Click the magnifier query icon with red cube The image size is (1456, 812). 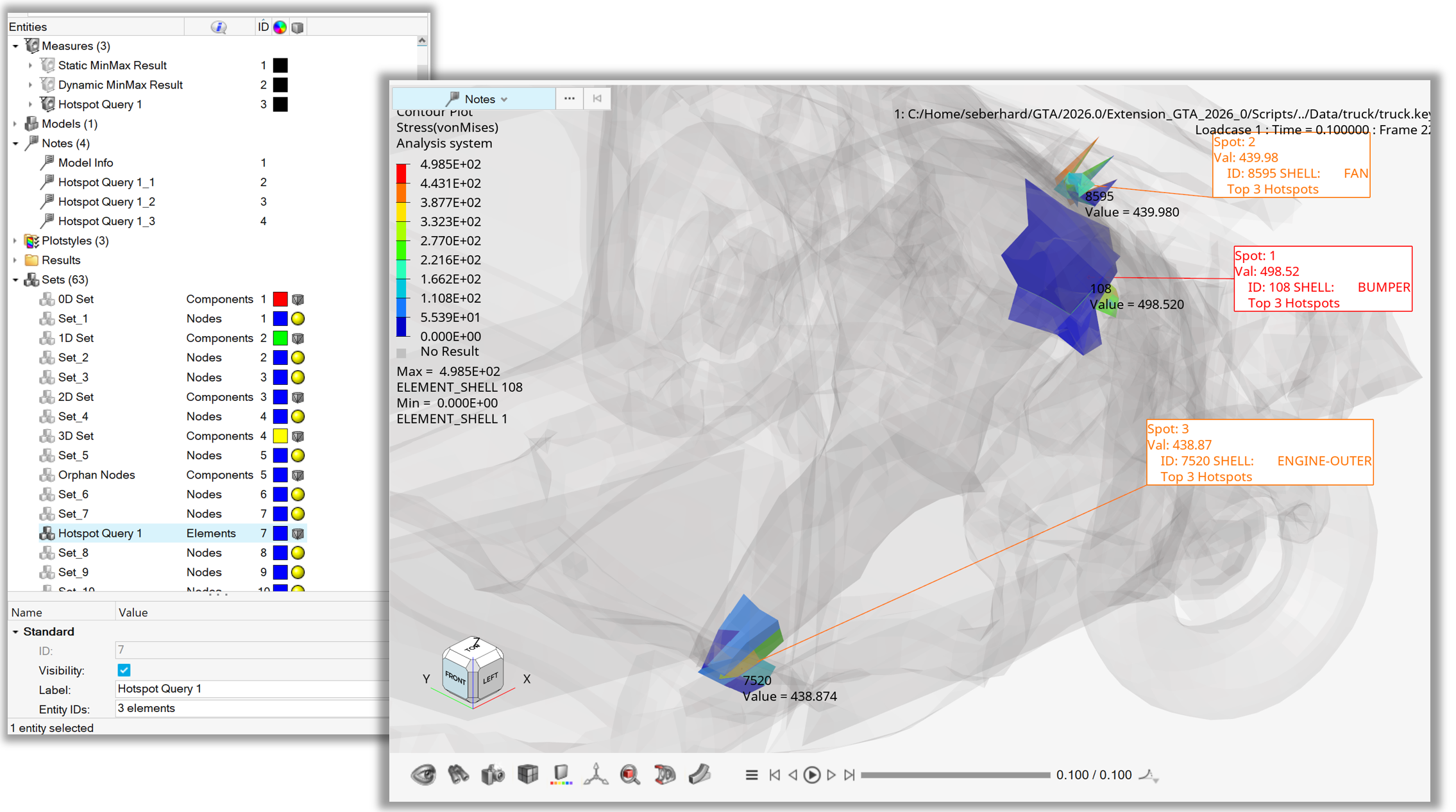tap(630, 775)
